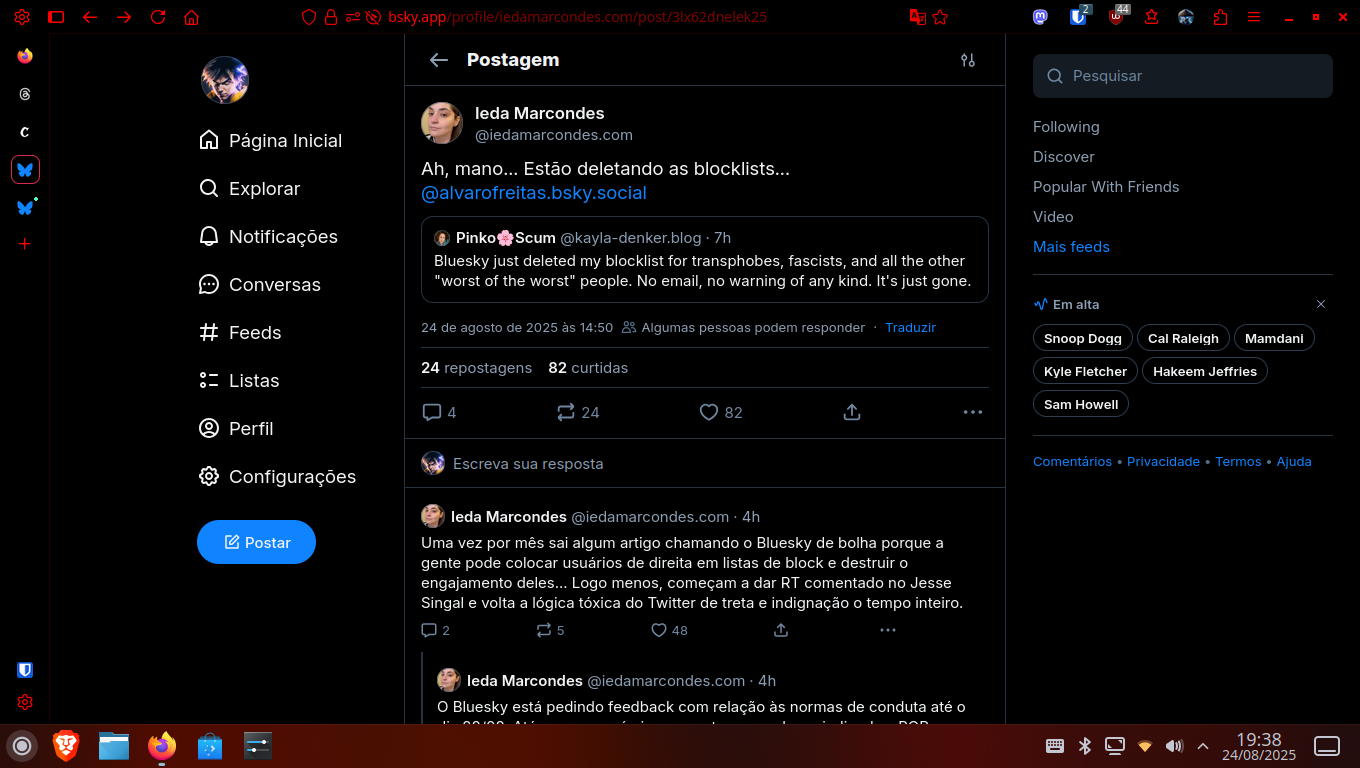Open more options on the 4h reply

pyautogui.click(x=888, y=630)
